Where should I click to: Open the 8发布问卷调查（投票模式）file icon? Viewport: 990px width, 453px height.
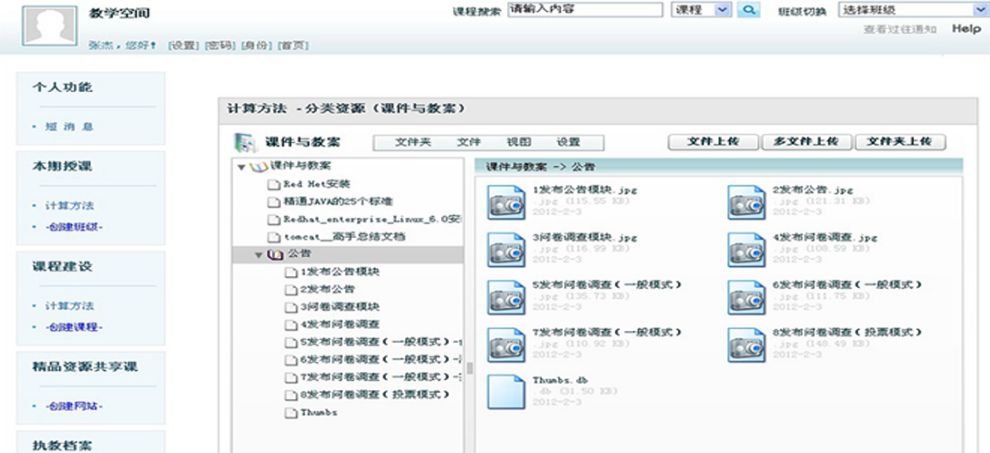[746, 343]
